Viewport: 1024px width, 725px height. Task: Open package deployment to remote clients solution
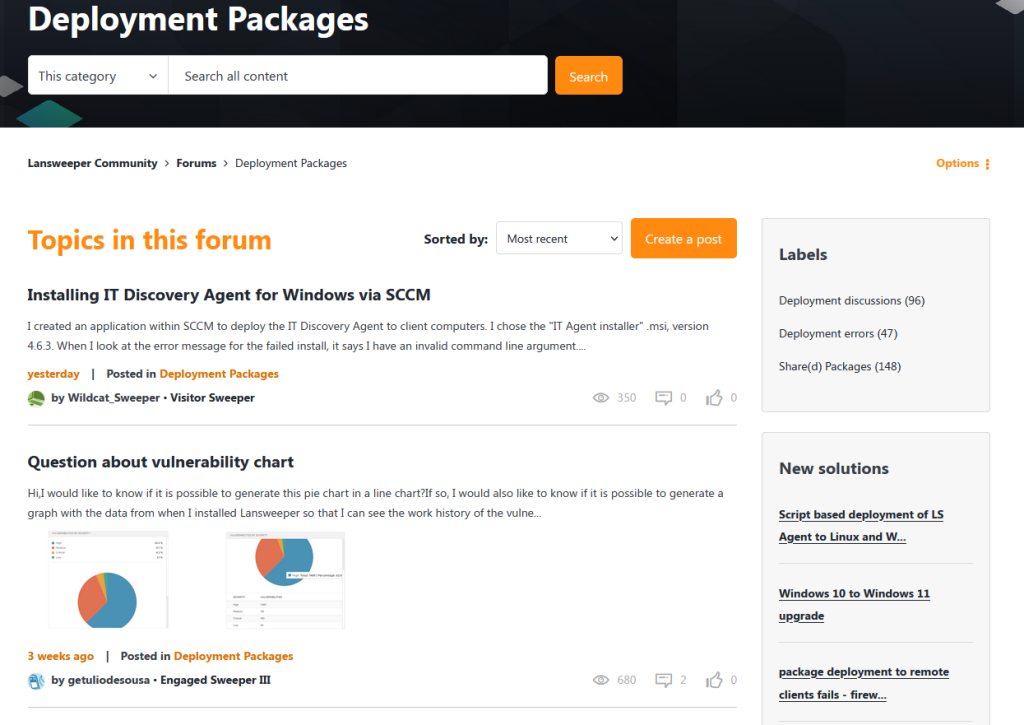pos(863,683)
